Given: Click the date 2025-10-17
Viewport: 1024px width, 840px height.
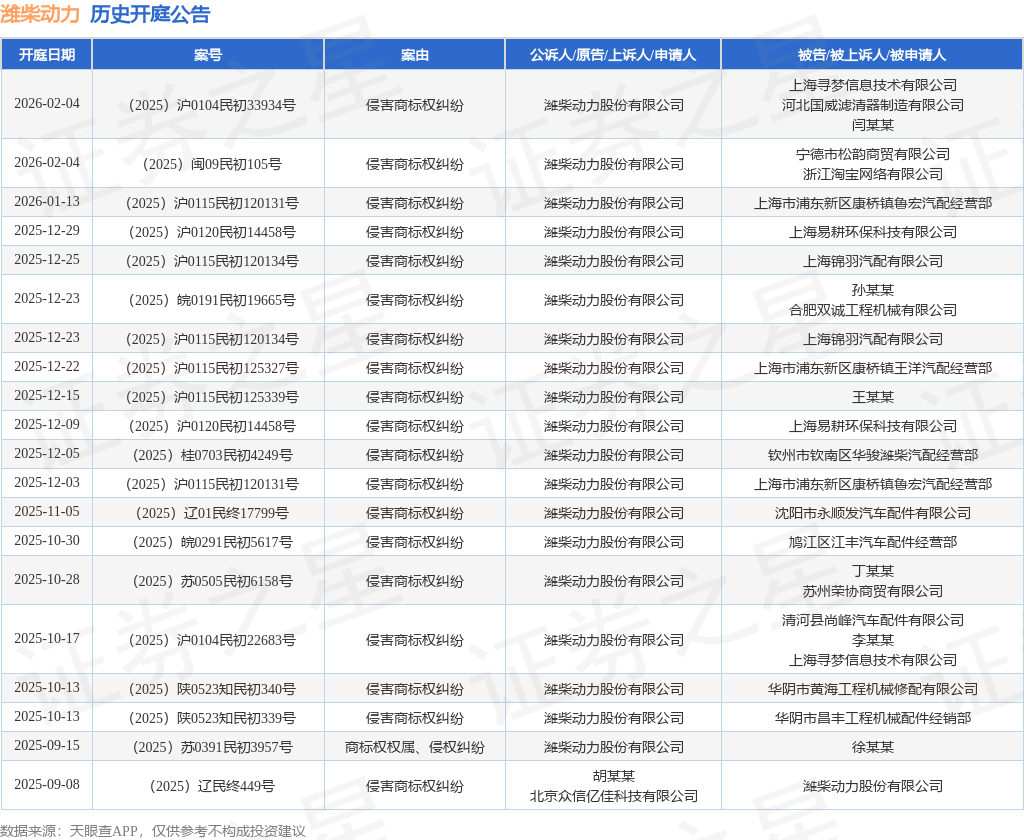Looking at the screenshot, I should [x=47, y=638].
